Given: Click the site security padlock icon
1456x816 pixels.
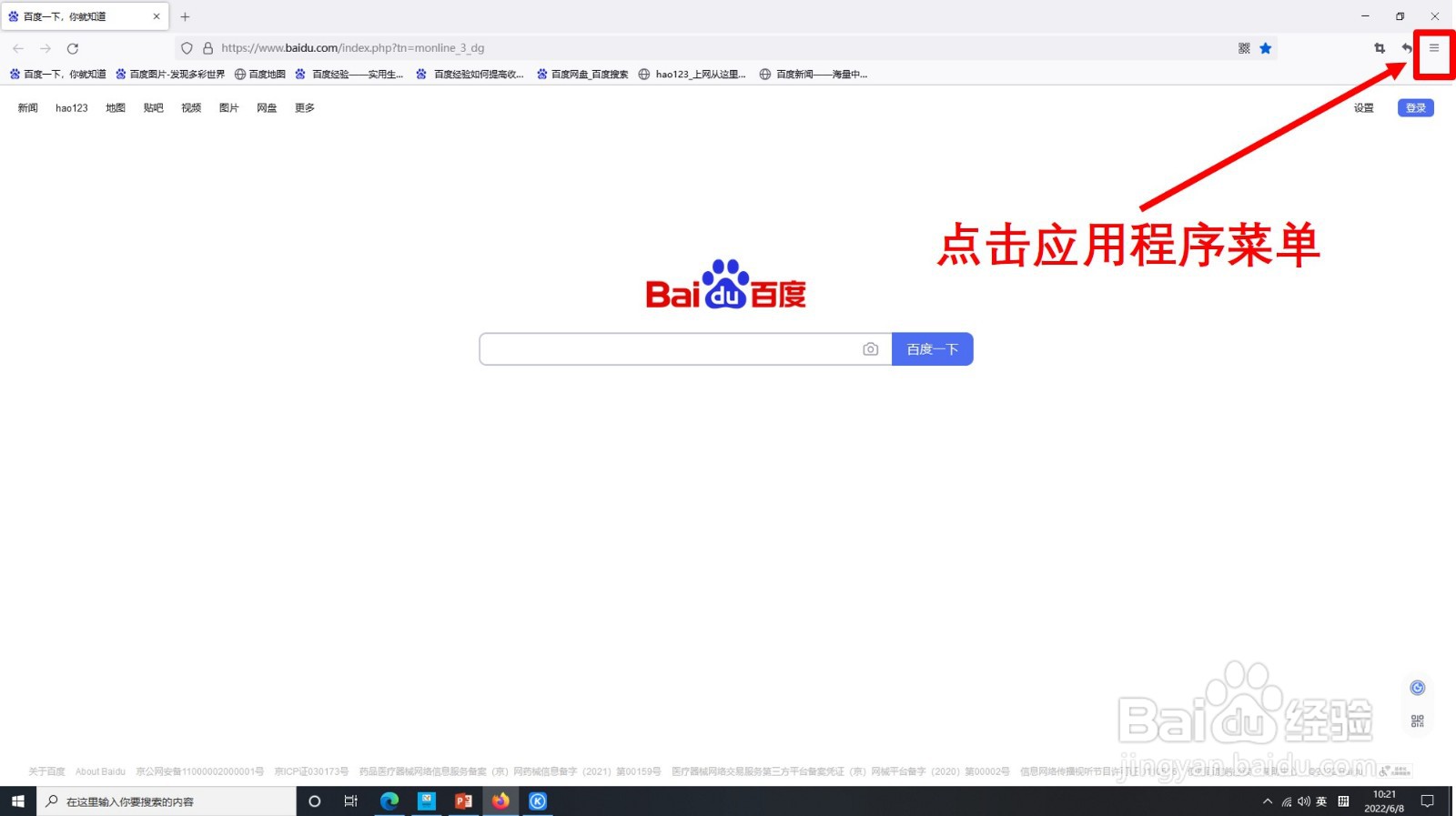Looking at the screenshot, I should pos(207,48).
